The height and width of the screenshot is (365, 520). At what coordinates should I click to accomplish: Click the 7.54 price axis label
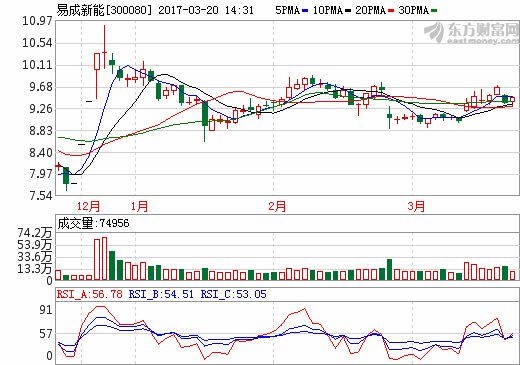[x=41, y=196]
